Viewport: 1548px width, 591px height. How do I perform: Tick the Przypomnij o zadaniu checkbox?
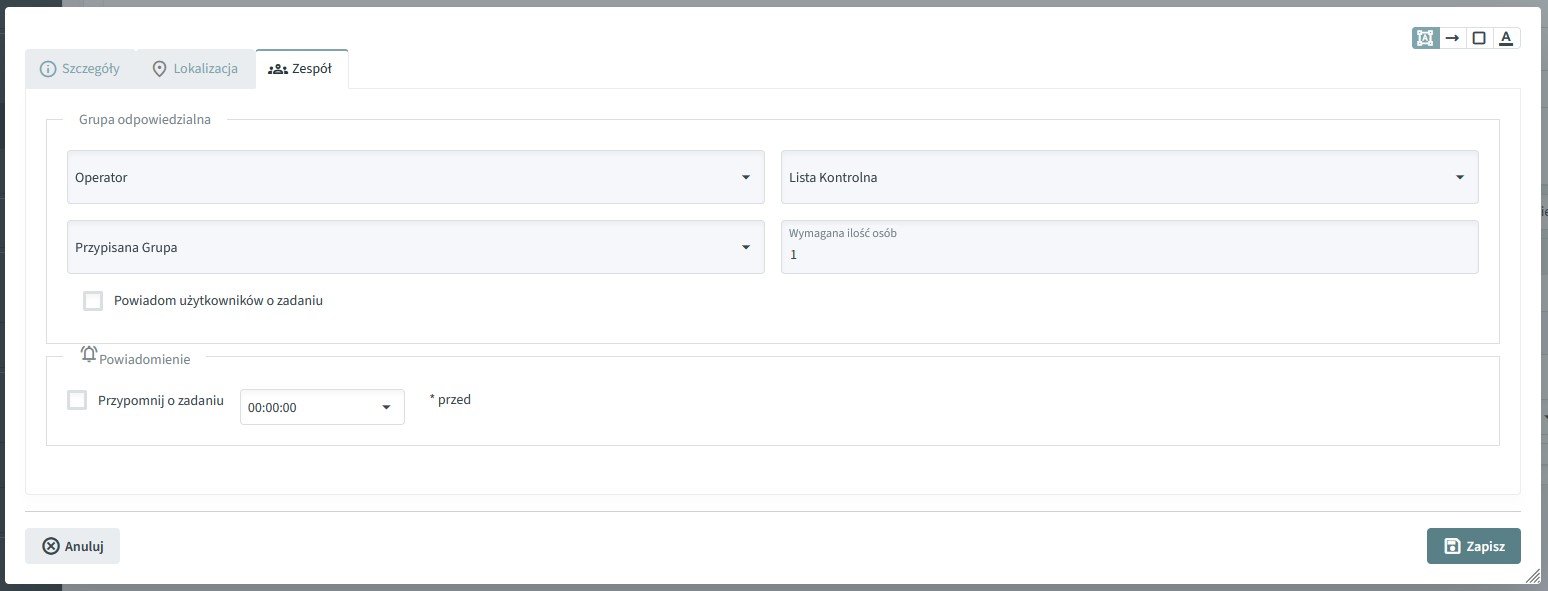77,401
